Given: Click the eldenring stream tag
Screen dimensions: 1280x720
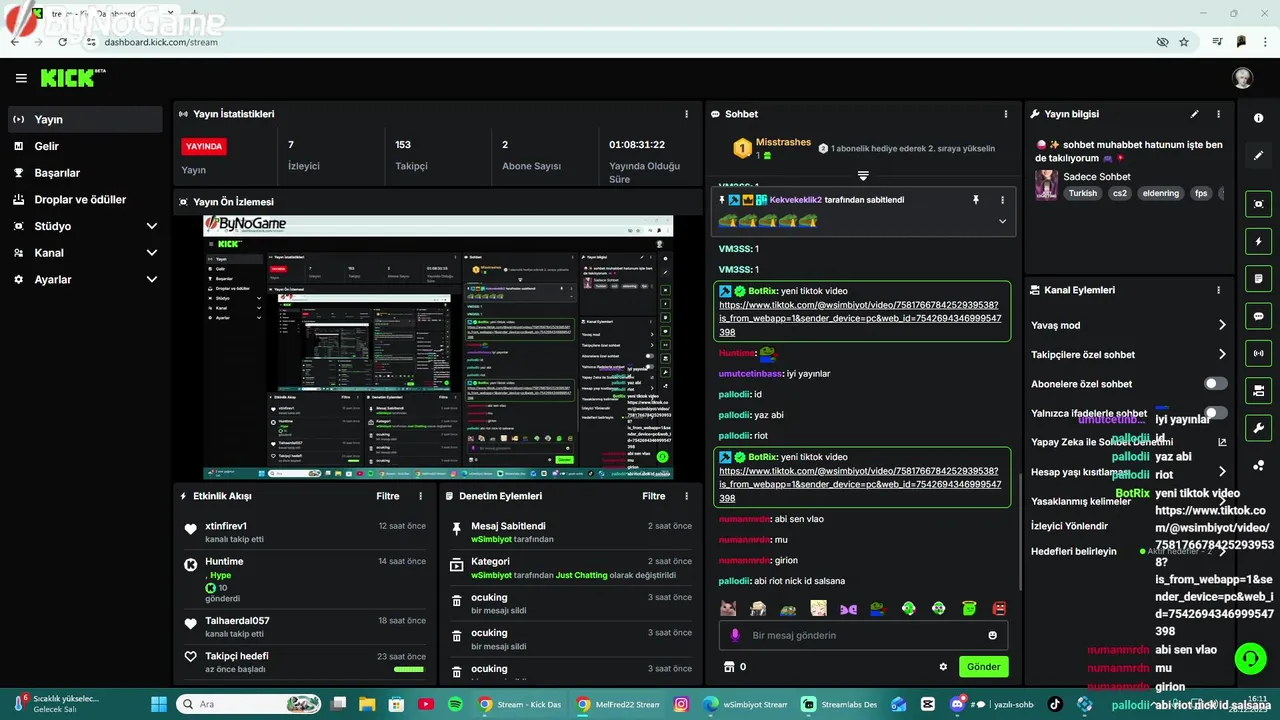Looking at the screenshot, I should click(1161, 193).
